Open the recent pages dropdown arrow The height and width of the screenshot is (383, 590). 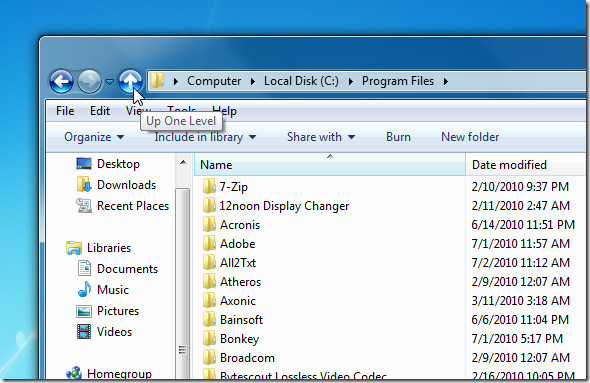109,81
